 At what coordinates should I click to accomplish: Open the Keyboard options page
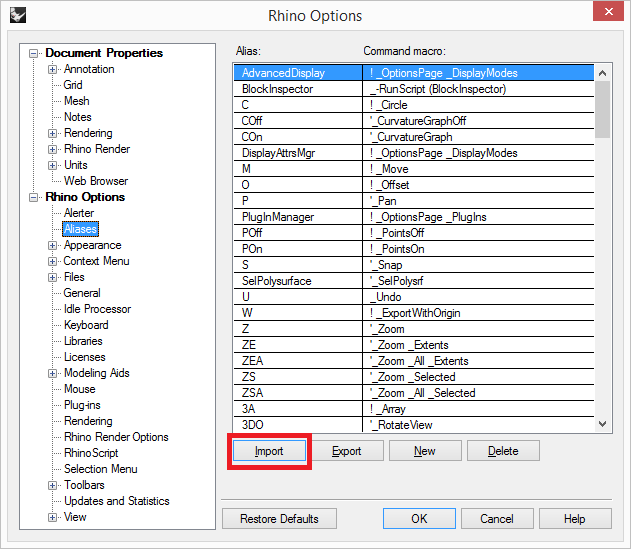click(x=86, y=325)
